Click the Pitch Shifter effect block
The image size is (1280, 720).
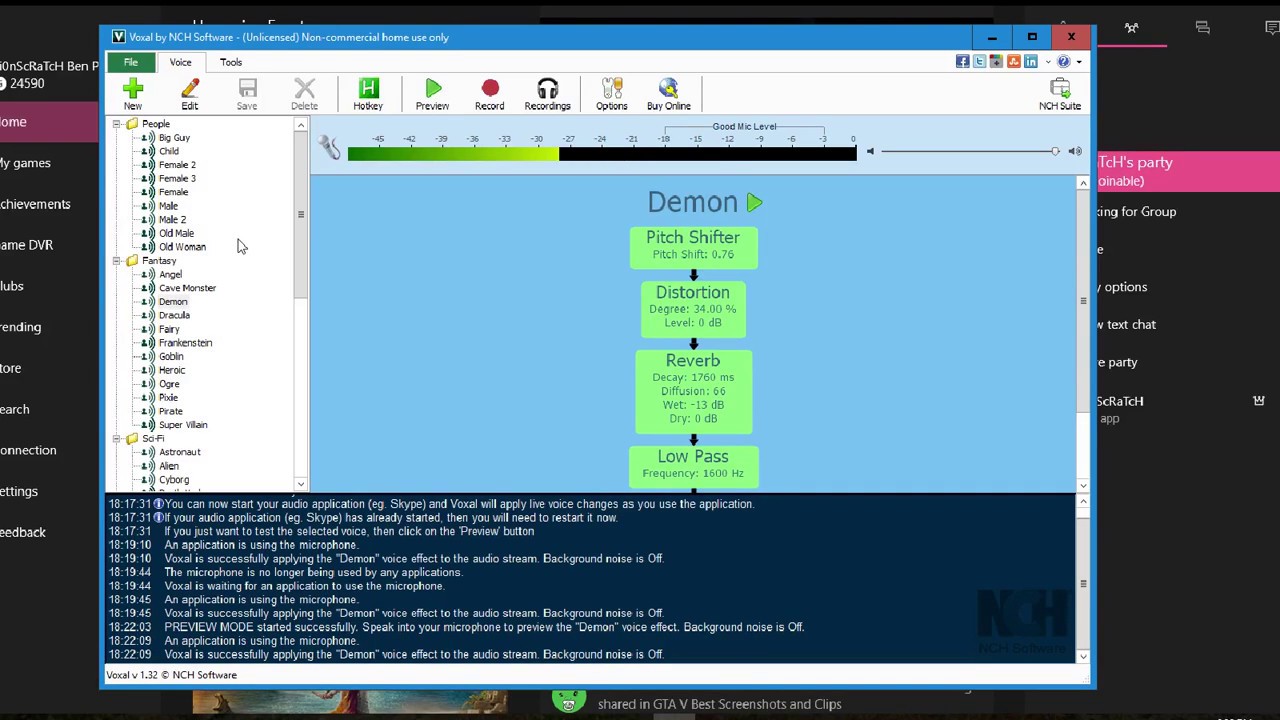[693, 246]
